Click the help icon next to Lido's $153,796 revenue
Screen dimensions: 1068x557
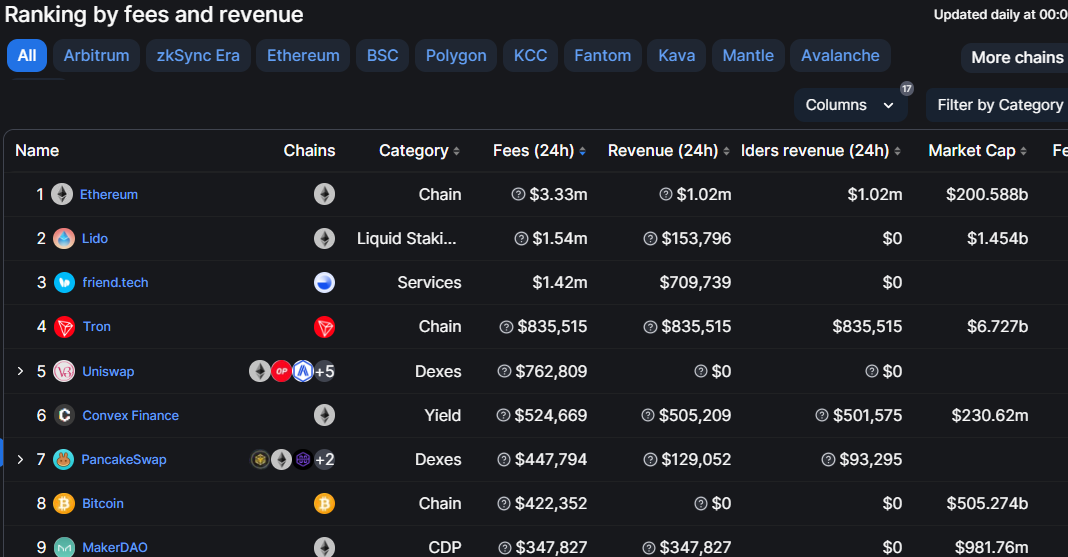pyautogui.click(x=650, y=238)
